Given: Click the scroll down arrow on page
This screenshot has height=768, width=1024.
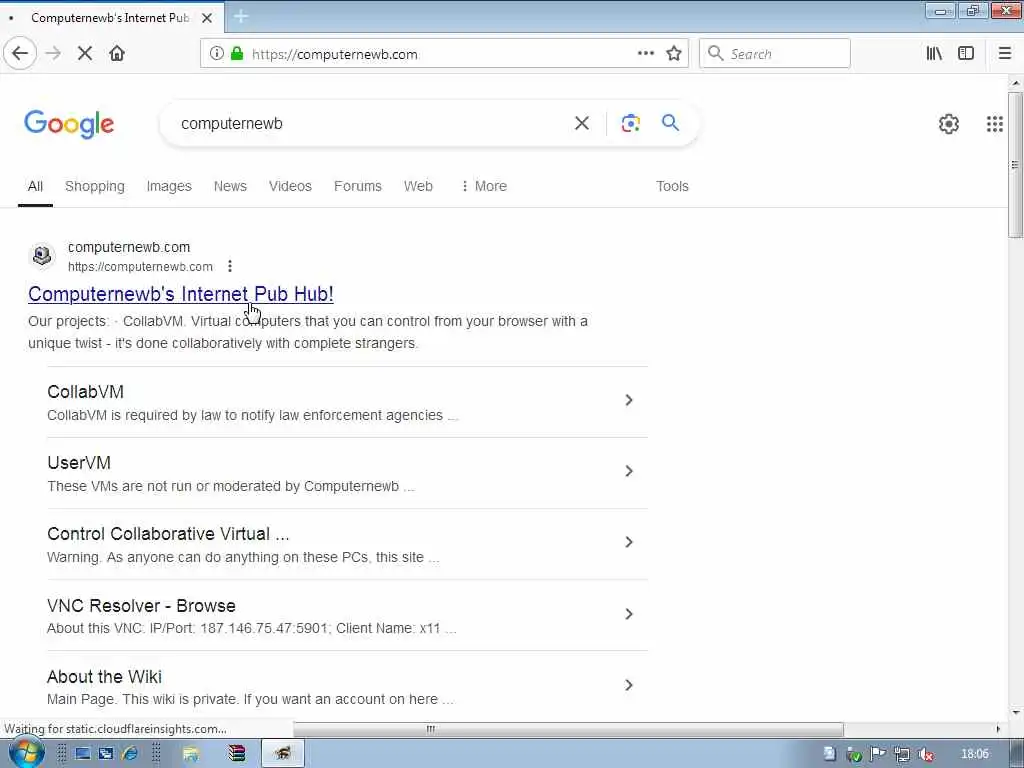Looking at the screenshot, I should pos(1015,712).
